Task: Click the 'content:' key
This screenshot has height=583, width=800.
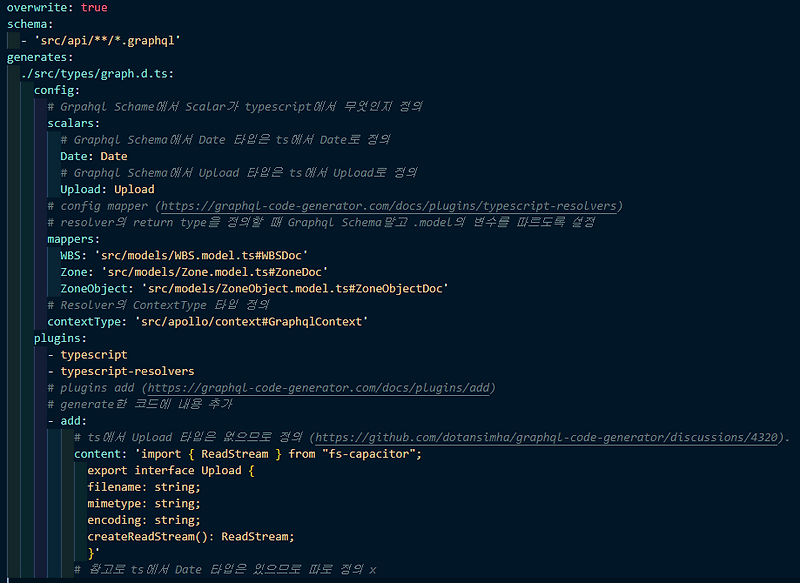Action: [x=100, y=454]
